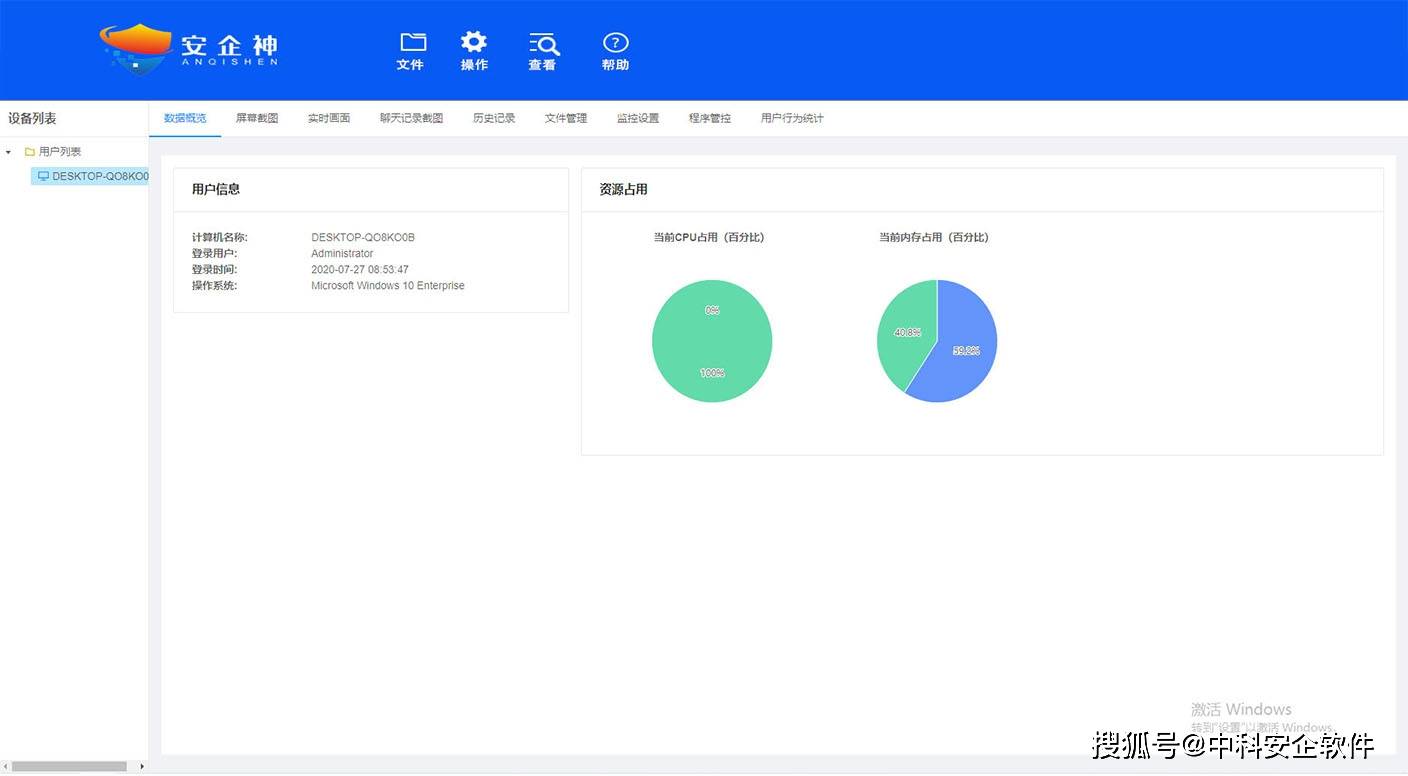Collapse the 用户列表 tree arrow
The image size is (1408, 776).
pos(9,152)
